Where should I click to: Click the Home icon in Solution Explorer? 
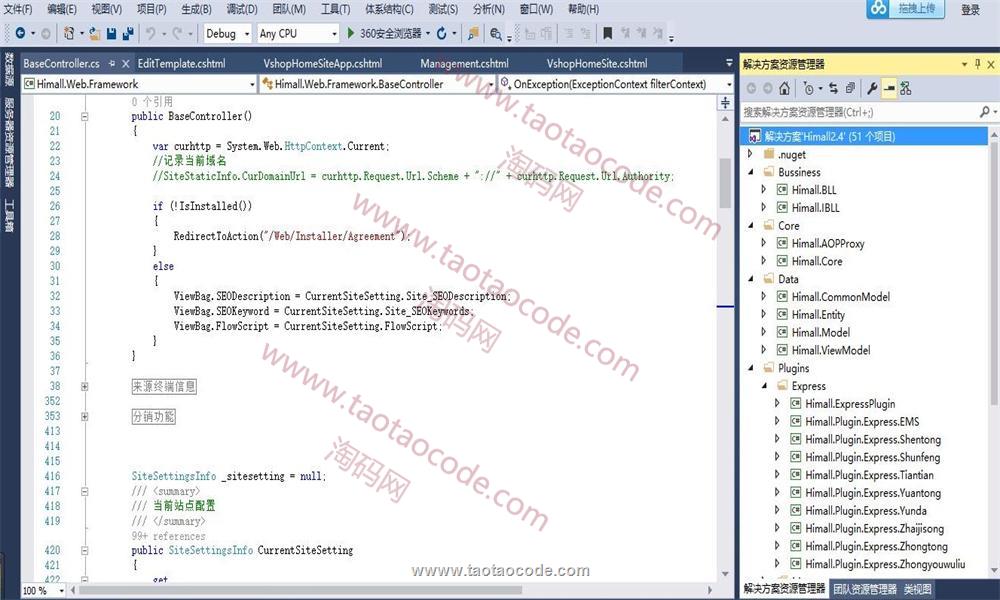click(785, 89)
